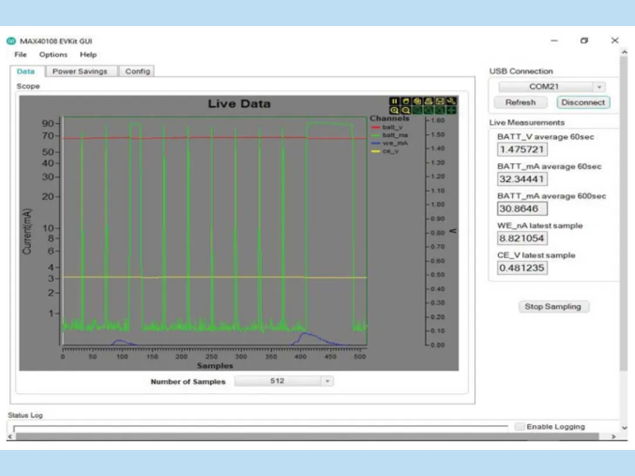Viewport: 635px width, 476px height.
Task: Open the Options menu
Action: (53, 54)
